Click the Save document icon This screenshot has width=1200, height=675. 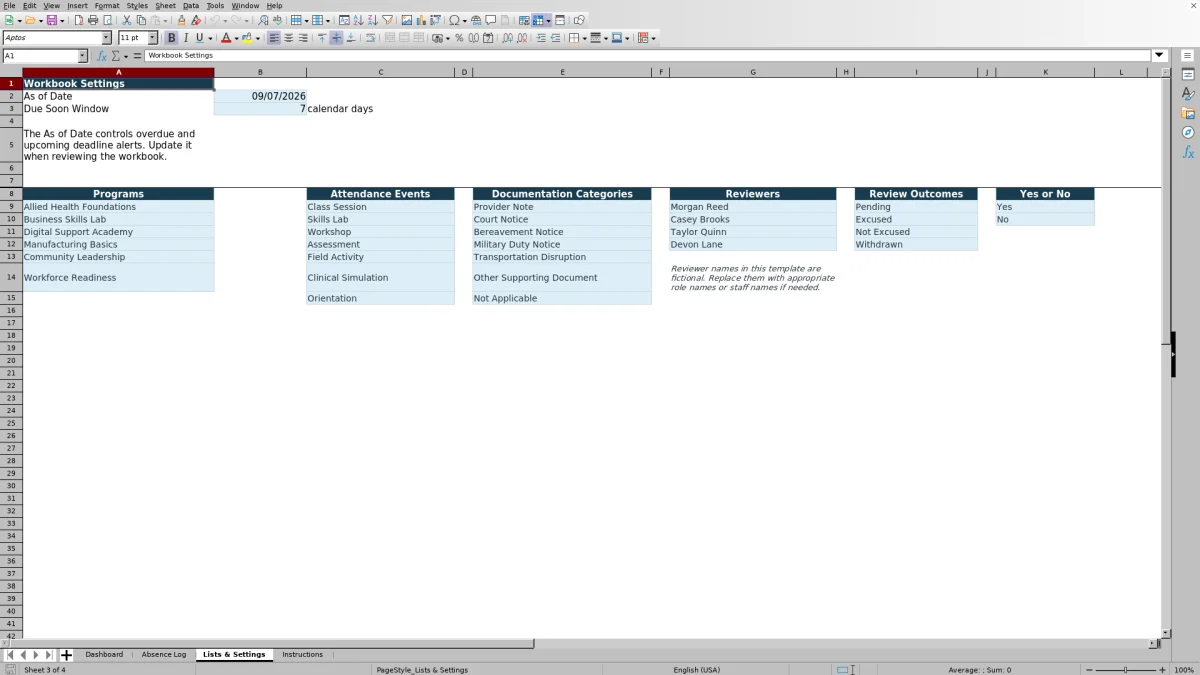[x=50, y=20]
